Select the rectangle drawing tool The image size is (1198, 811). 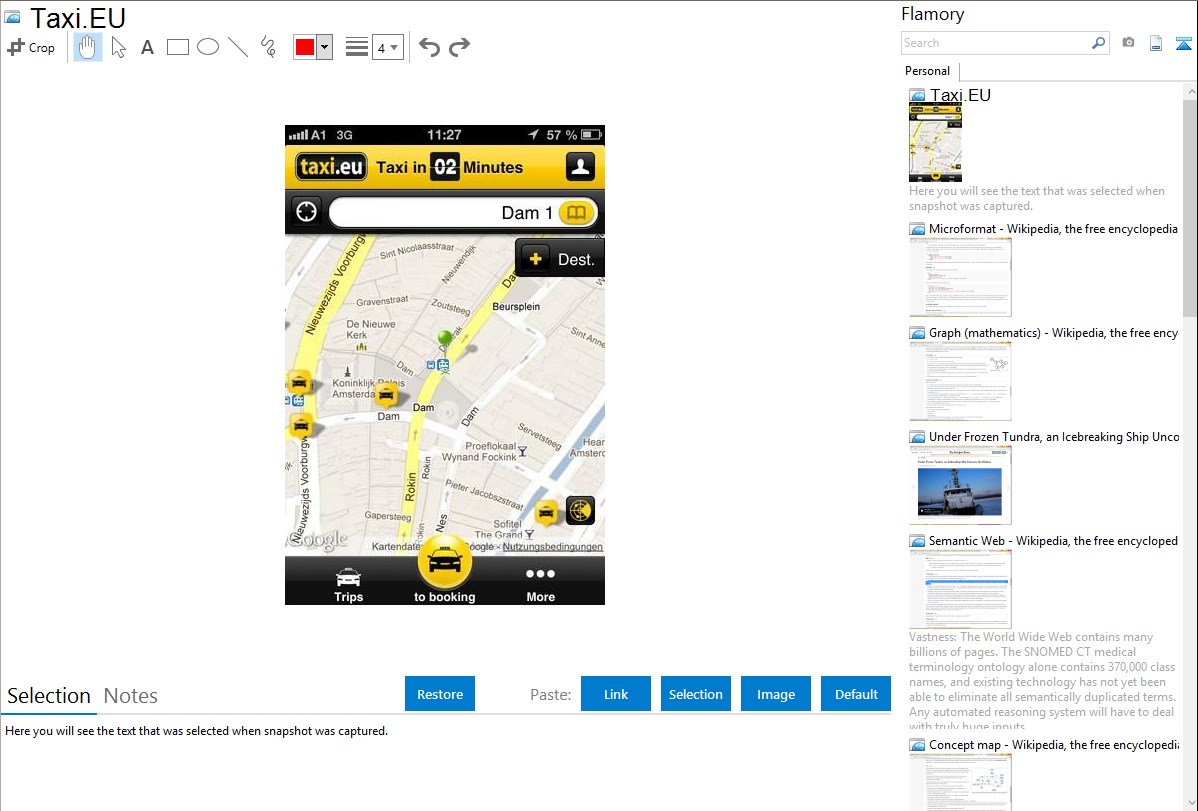177,47
